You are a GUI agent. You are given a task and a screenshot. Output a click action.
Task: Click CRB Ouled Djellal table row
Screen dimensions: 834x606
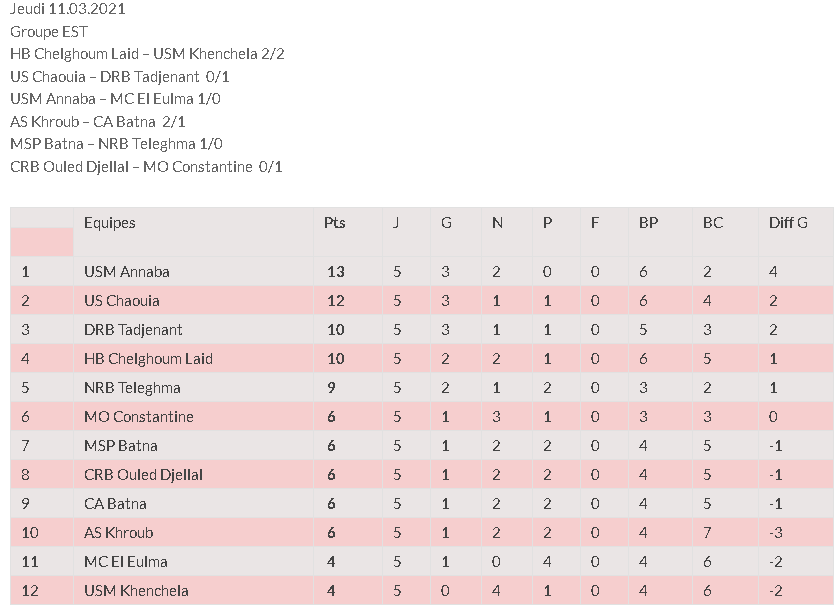click(x=422, y=475)
